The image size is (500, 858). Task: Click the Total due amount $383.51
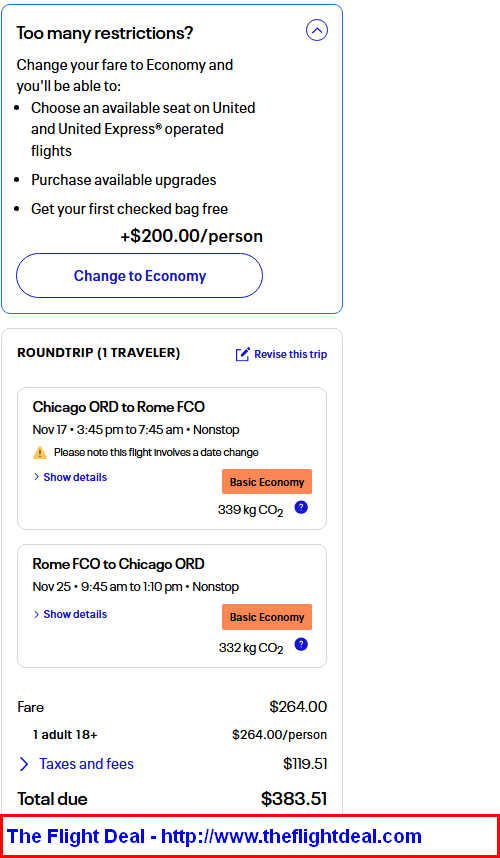click(294, 799)
